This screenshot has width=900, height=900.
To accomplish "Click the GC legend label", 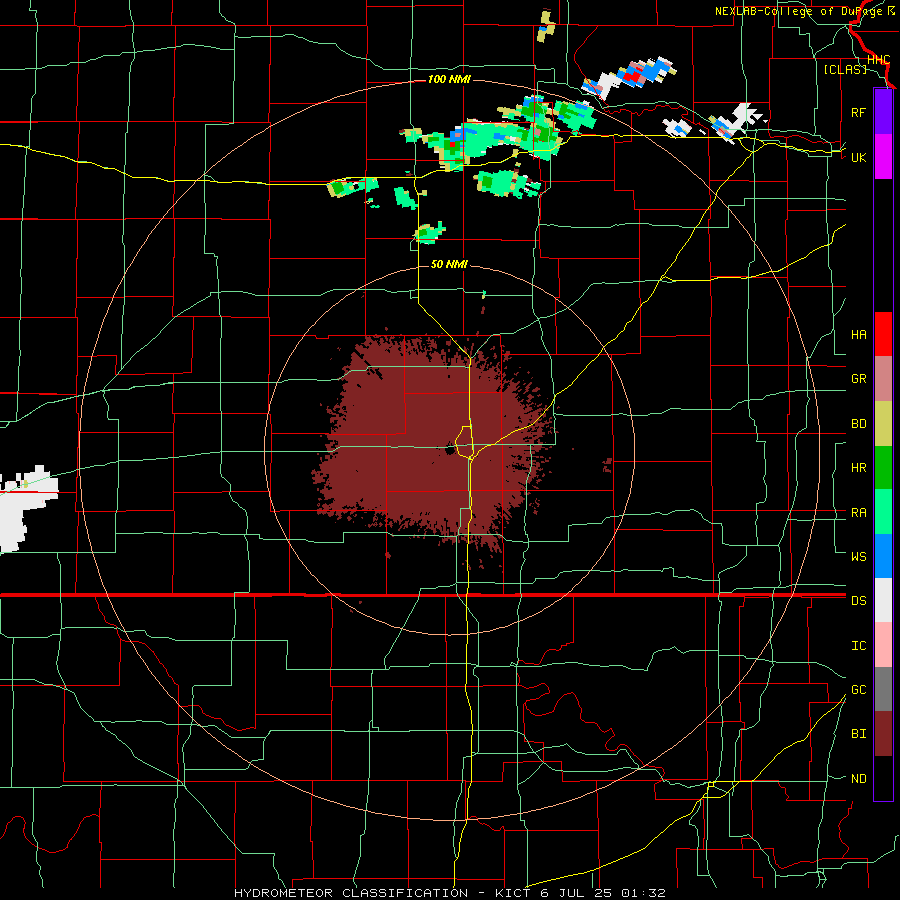I will [858, 690].
